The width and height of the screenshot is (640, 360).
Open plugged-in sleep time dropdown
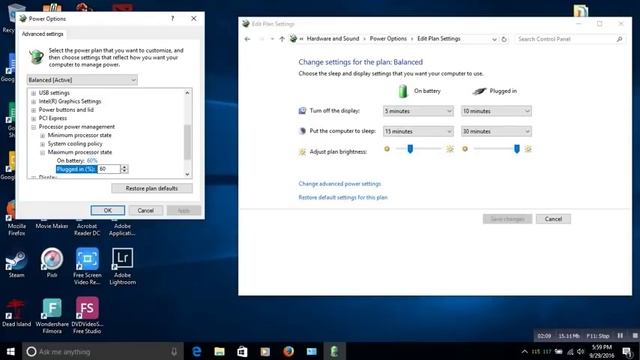496,131
